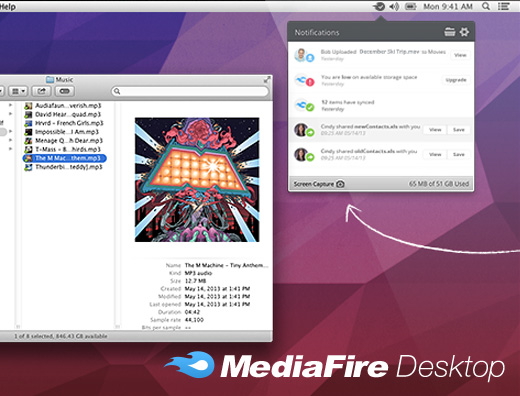Select Impossible...I Am.mp3 file
The height and width of the screenshot is (396, 520).
pos(67,132)
